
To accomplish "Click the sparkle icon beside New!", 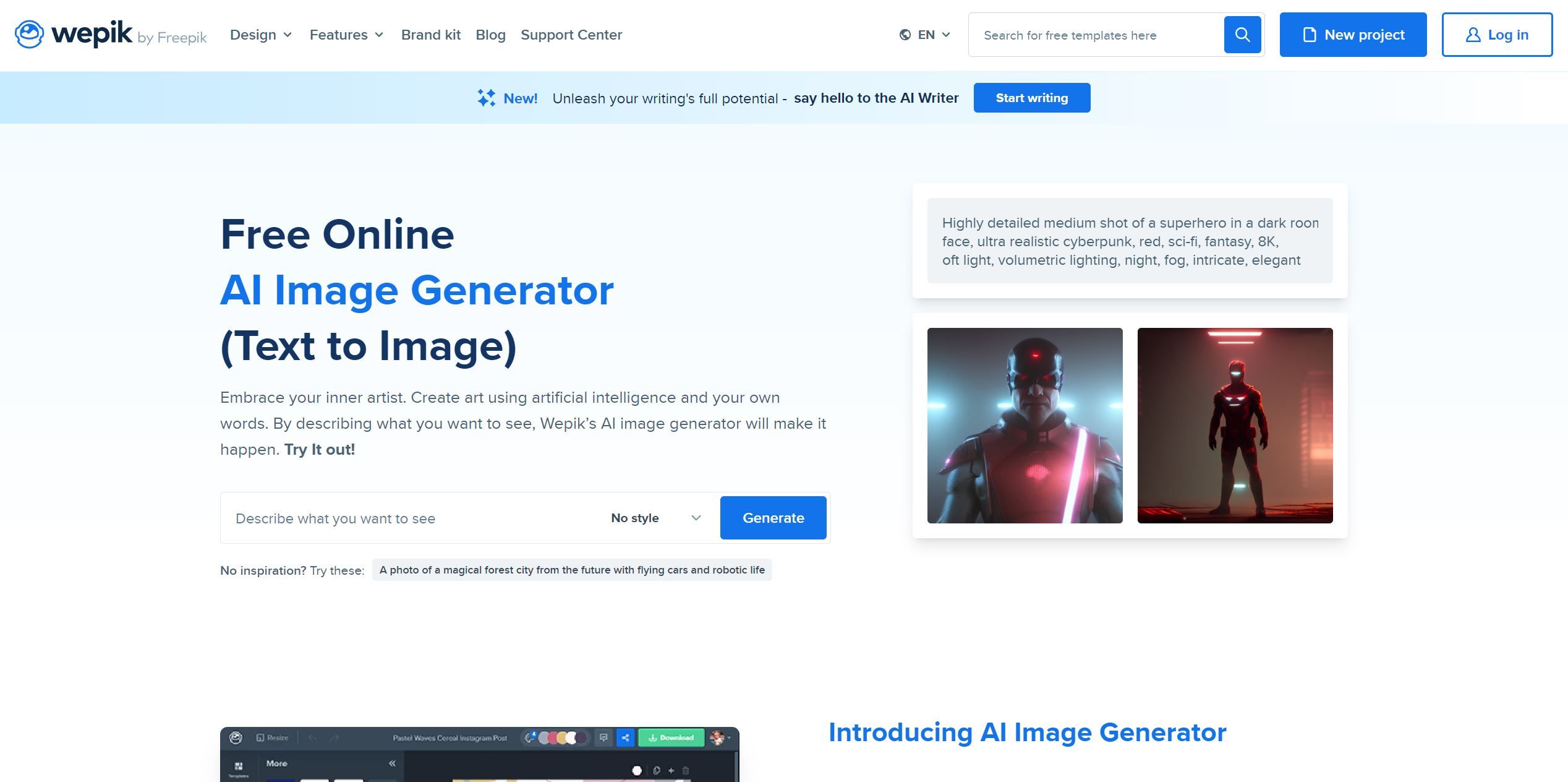I will (486, 98).
